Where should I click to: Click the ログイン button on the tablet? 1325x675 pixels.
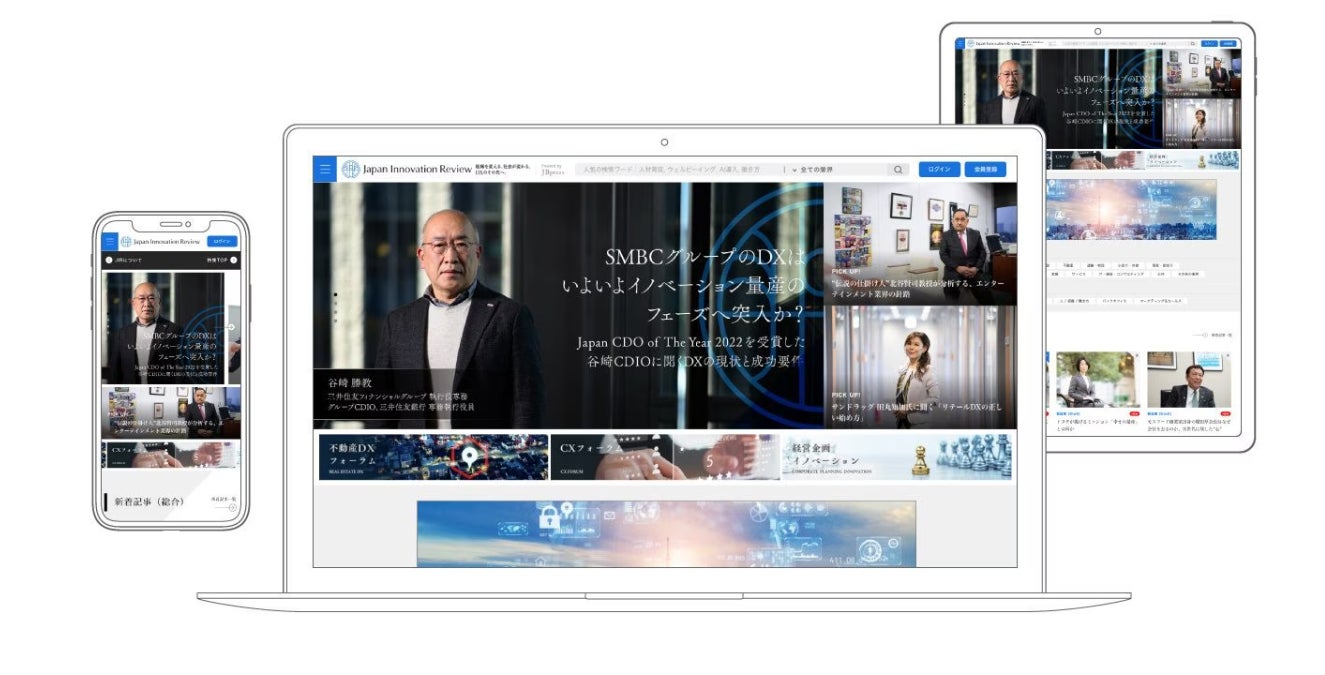1209,44
